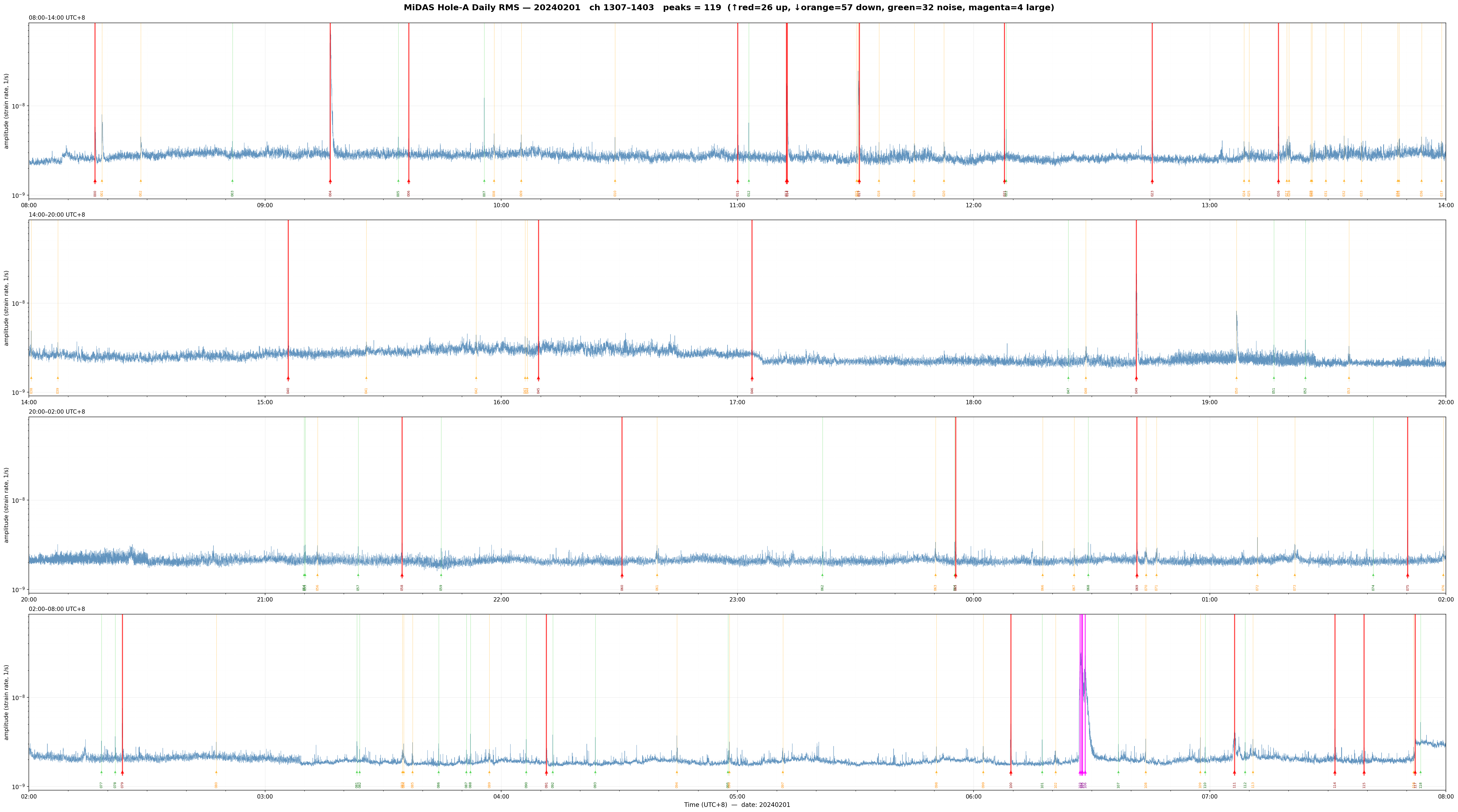
Task: Click the 05:00 time tick label
Action: pos(737,797)
